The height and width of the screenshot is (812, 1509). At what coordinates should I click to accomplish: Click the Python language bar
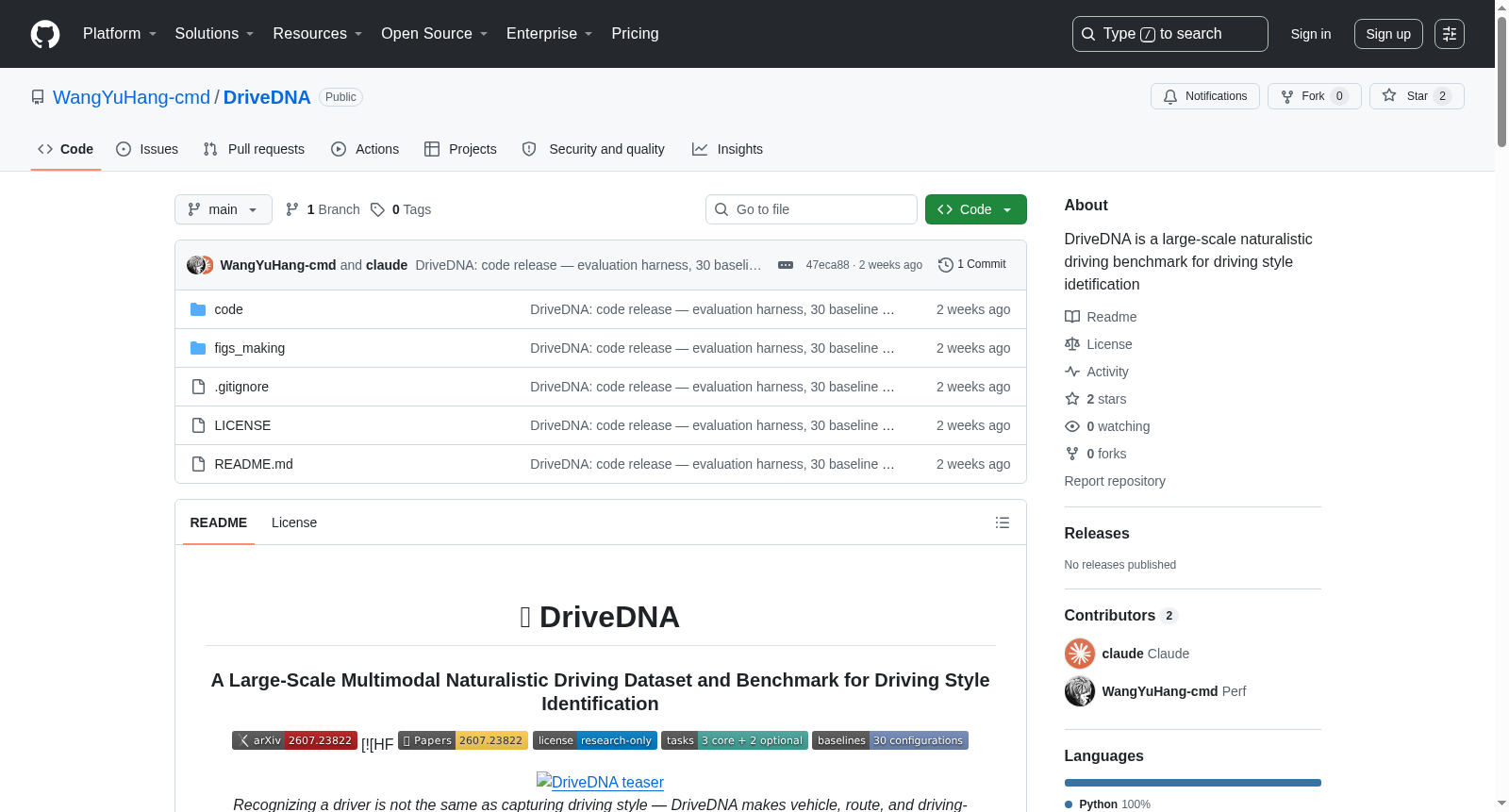click(1193, 783)
